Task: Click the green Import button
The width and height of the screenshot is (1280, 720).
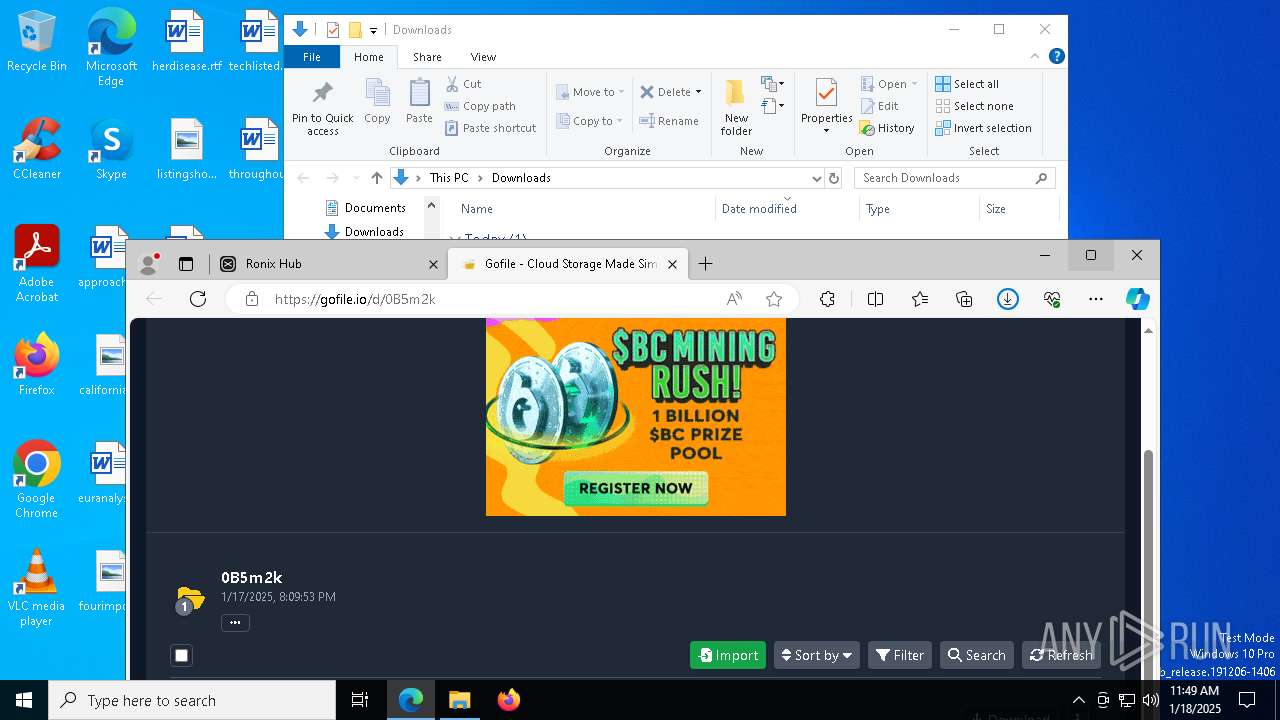Action: (728, 655)
